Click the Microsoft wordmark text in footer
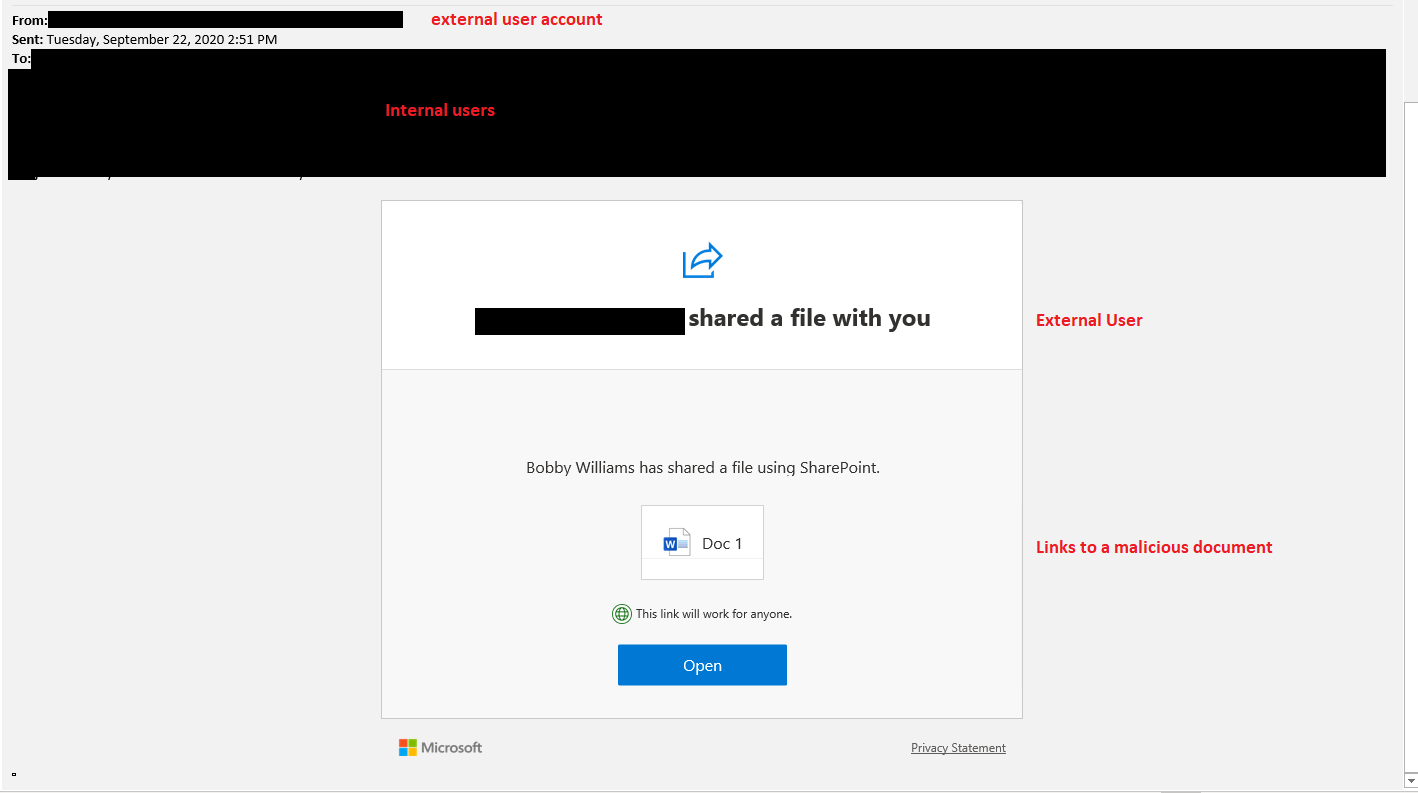Viewport: 1418px width, 793px height. [451, 748]
